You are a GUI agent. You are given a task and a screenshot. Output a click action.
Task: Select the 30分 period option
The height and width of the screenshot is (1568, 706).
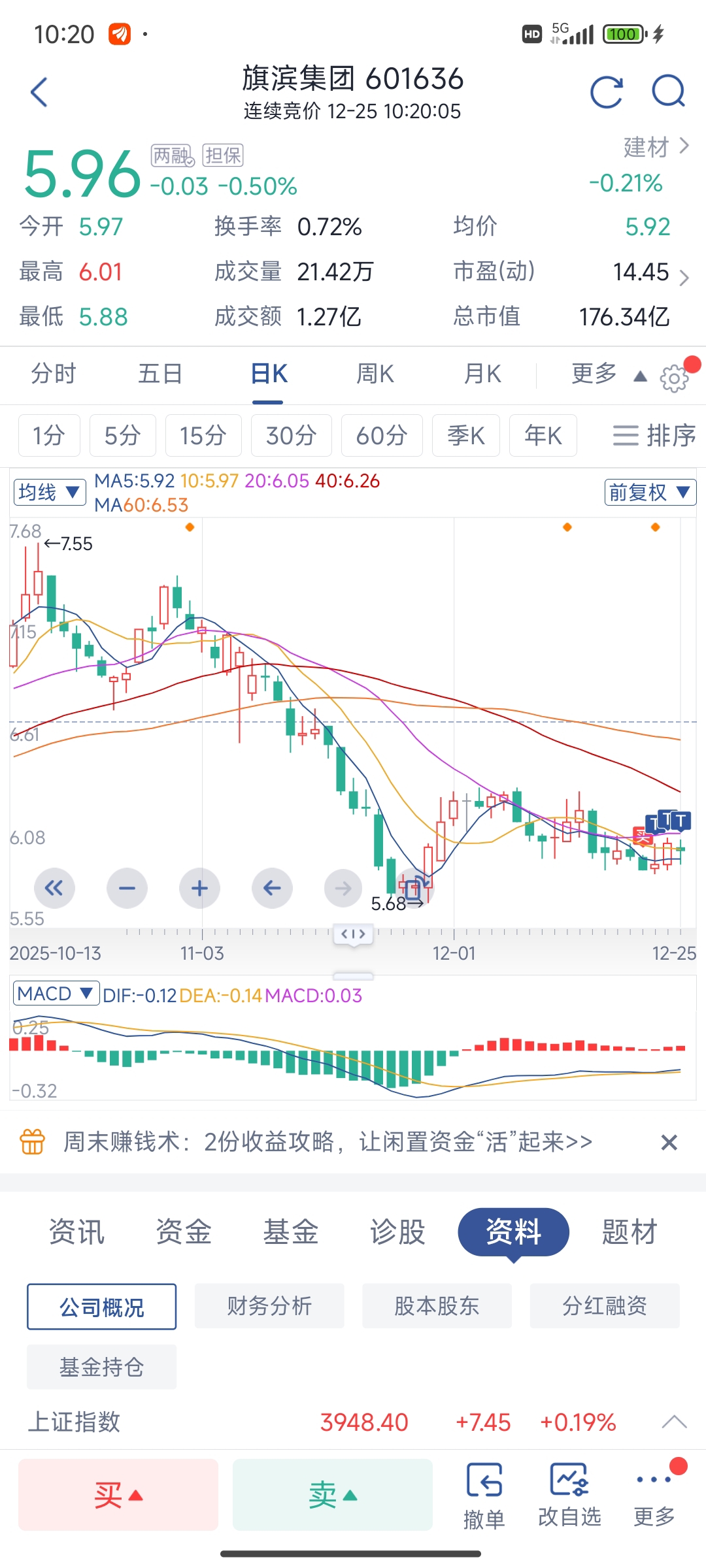[x=291, y=435]
